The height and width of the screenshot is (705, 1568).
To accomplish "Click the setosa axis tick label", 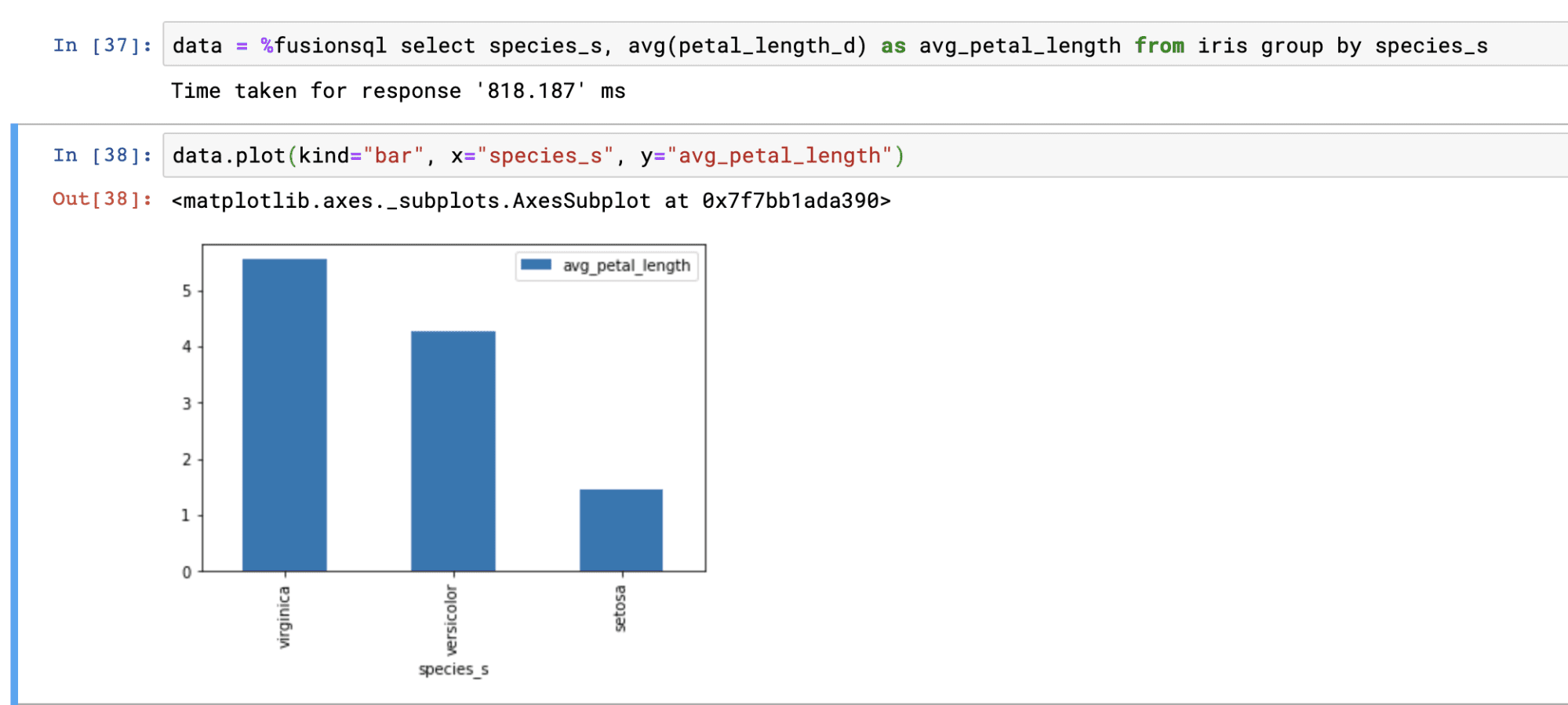I will click(x=620, y=609).
